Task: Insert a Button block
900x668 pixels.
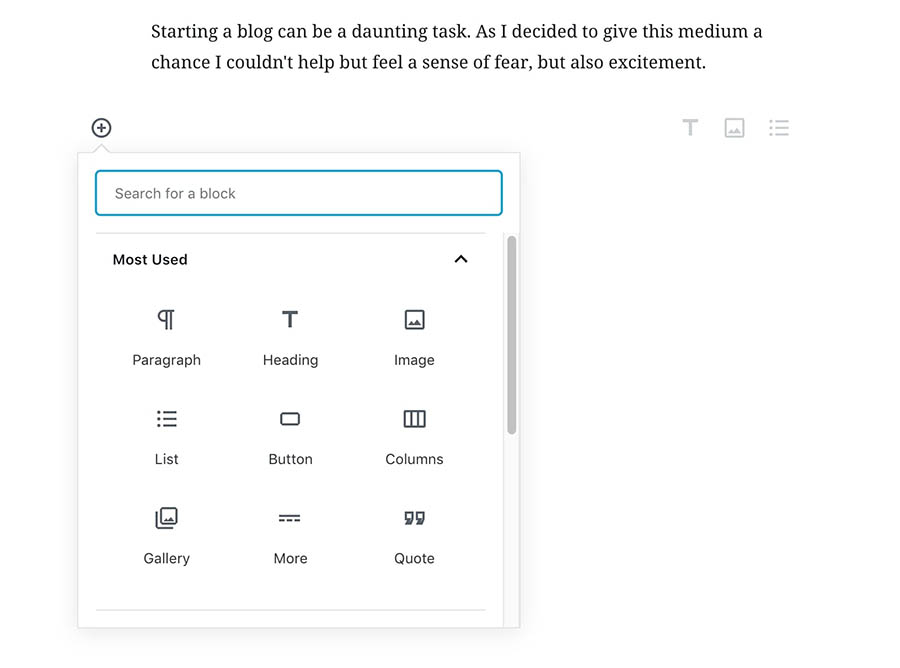Action: tap(290, 436)
